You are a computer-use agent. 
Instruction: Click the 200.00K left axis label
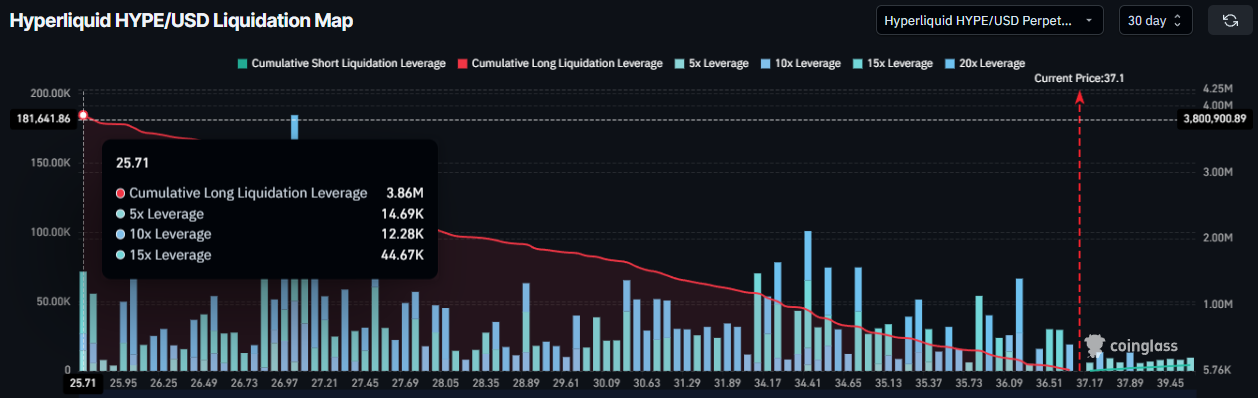pyautogui.click(x=51, y=93)
